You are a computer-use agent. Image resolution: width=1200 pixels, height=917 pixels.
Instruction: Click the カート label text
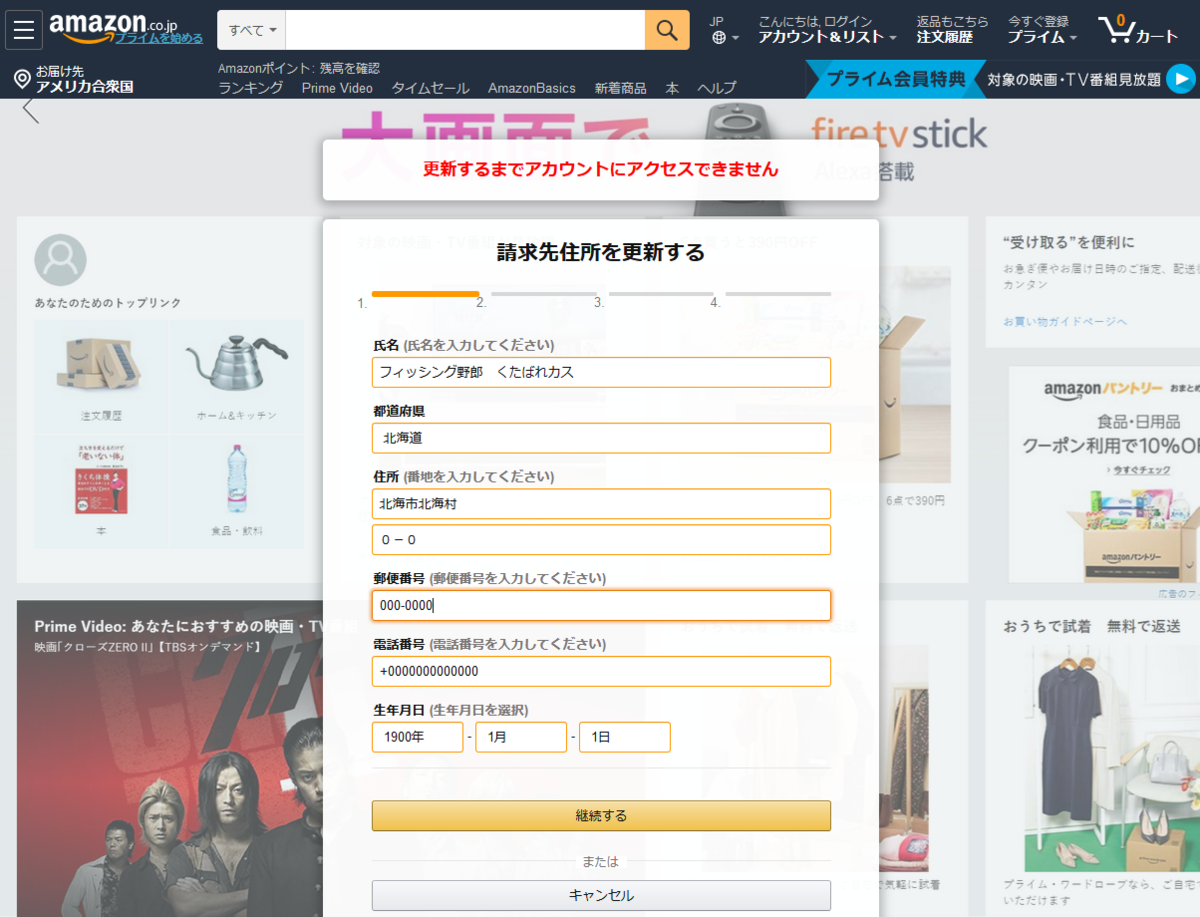pos(1157,37)
